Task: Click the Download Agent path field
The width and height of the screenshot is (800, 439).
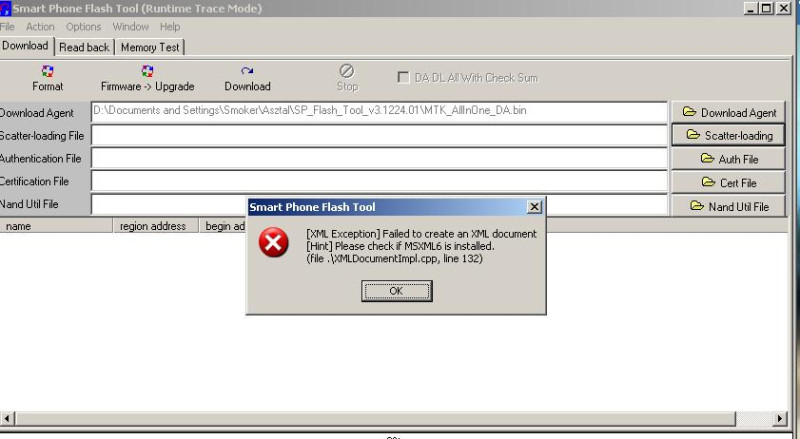Action: (x=379, y=112)
